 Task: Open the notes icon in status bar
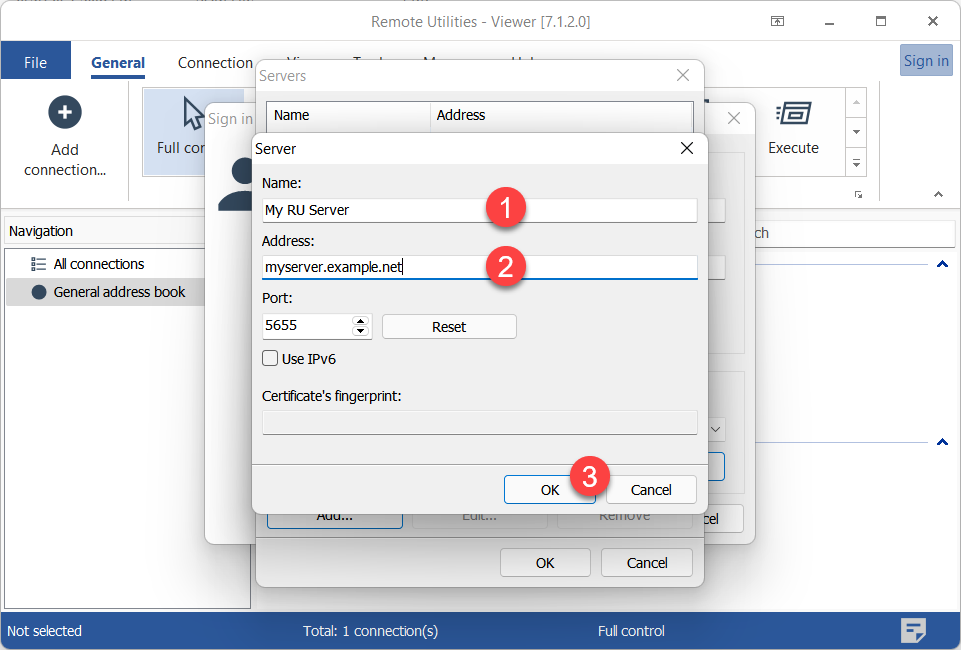(x=912, y=630)
